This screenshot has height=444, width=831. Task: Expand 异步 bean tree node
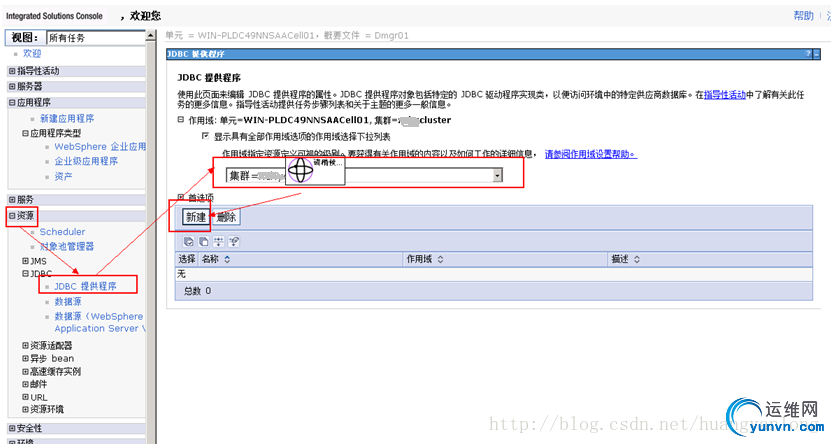click(x=25, y=358)
